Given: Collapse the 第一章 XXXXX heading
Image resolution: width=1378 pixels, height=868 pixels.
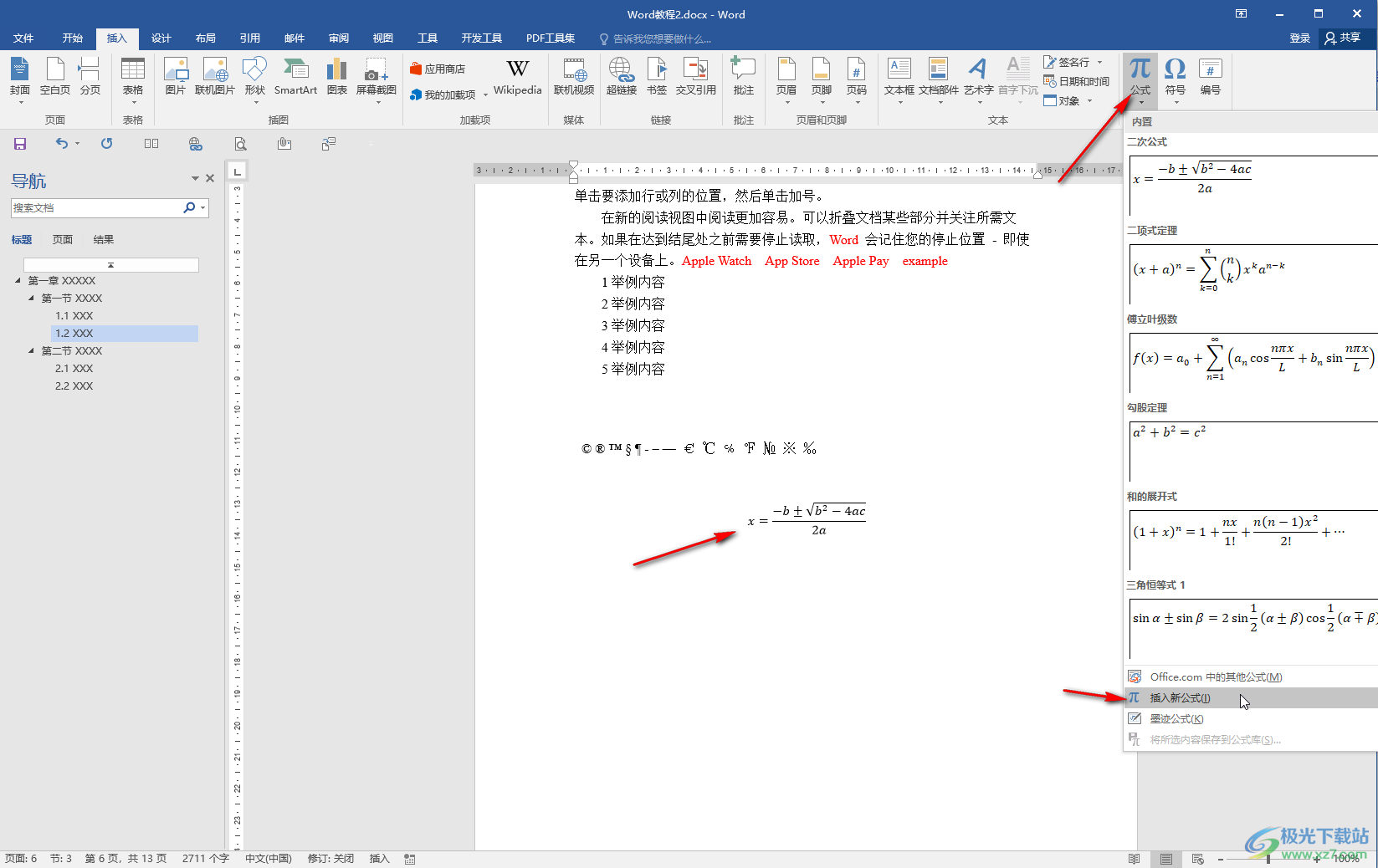Looking at the screenshot, I should pyautogui.click(x=18, y=281).
